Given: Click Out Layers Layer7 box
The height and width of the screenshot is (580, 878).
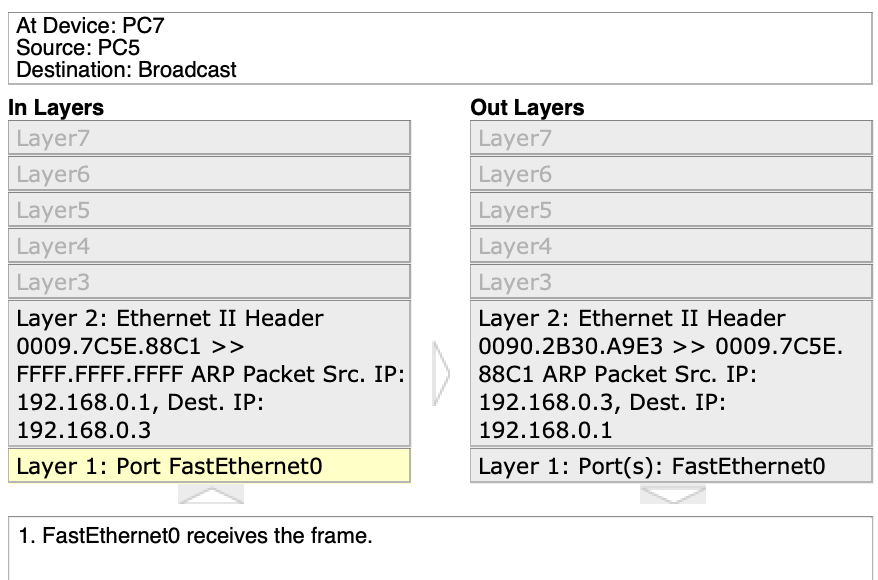Looking at the screenshot, I should click(671, 138).
